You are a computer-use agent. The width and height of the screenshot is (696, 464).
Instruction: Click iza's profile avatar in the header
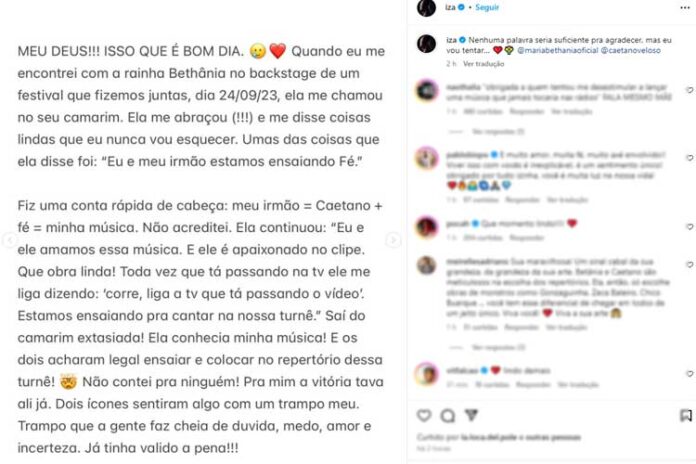(426, 8)
